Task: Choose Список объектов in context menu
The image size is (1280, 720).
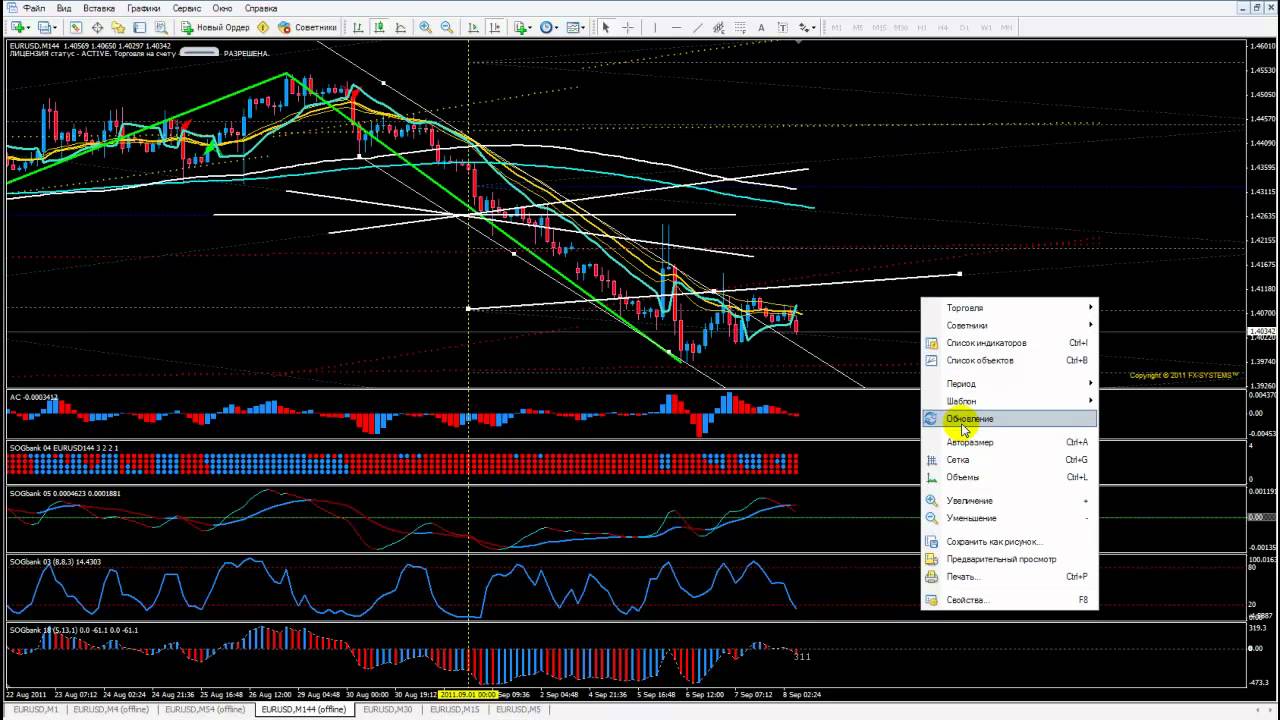Action: [1009, 360]
